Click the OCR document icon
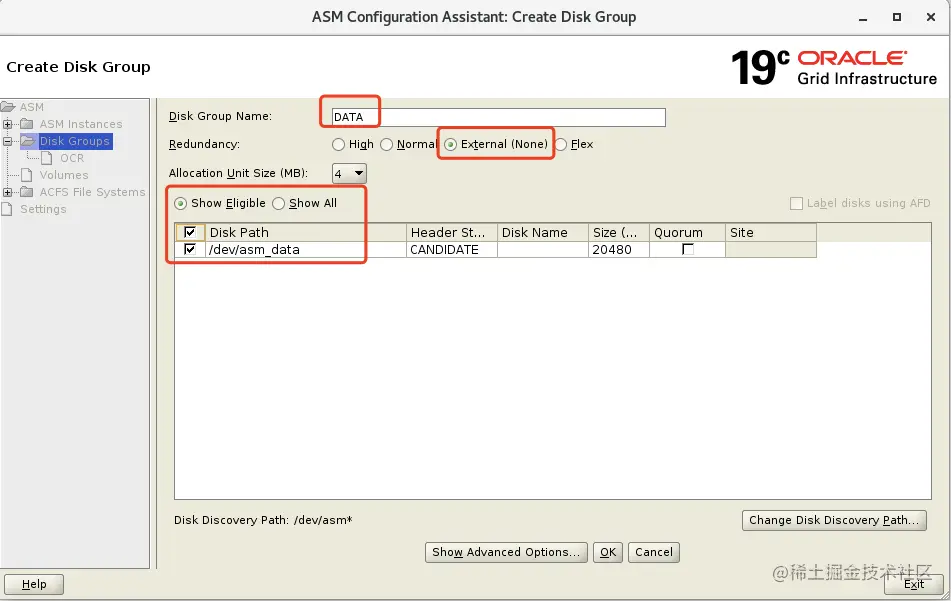Screen dimensions: 951x601 tap(47, 158)
